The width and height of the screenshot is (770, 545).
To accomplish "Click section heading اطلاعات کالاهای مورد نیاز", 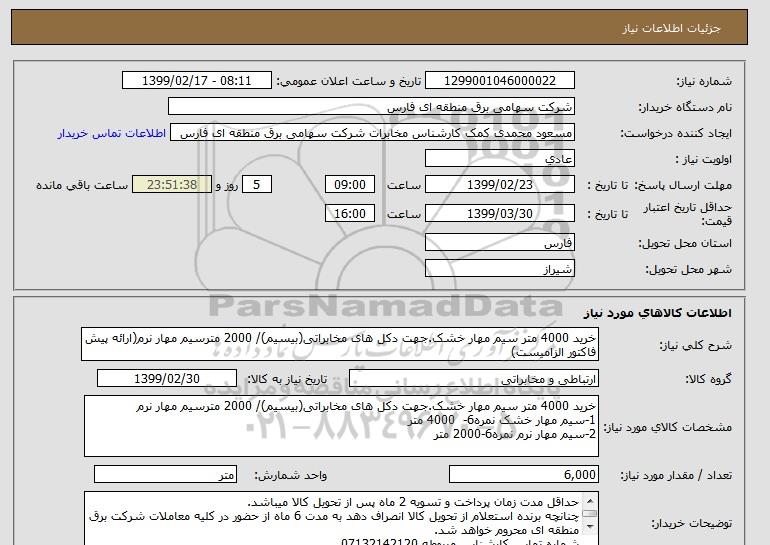I will (658, 313).
